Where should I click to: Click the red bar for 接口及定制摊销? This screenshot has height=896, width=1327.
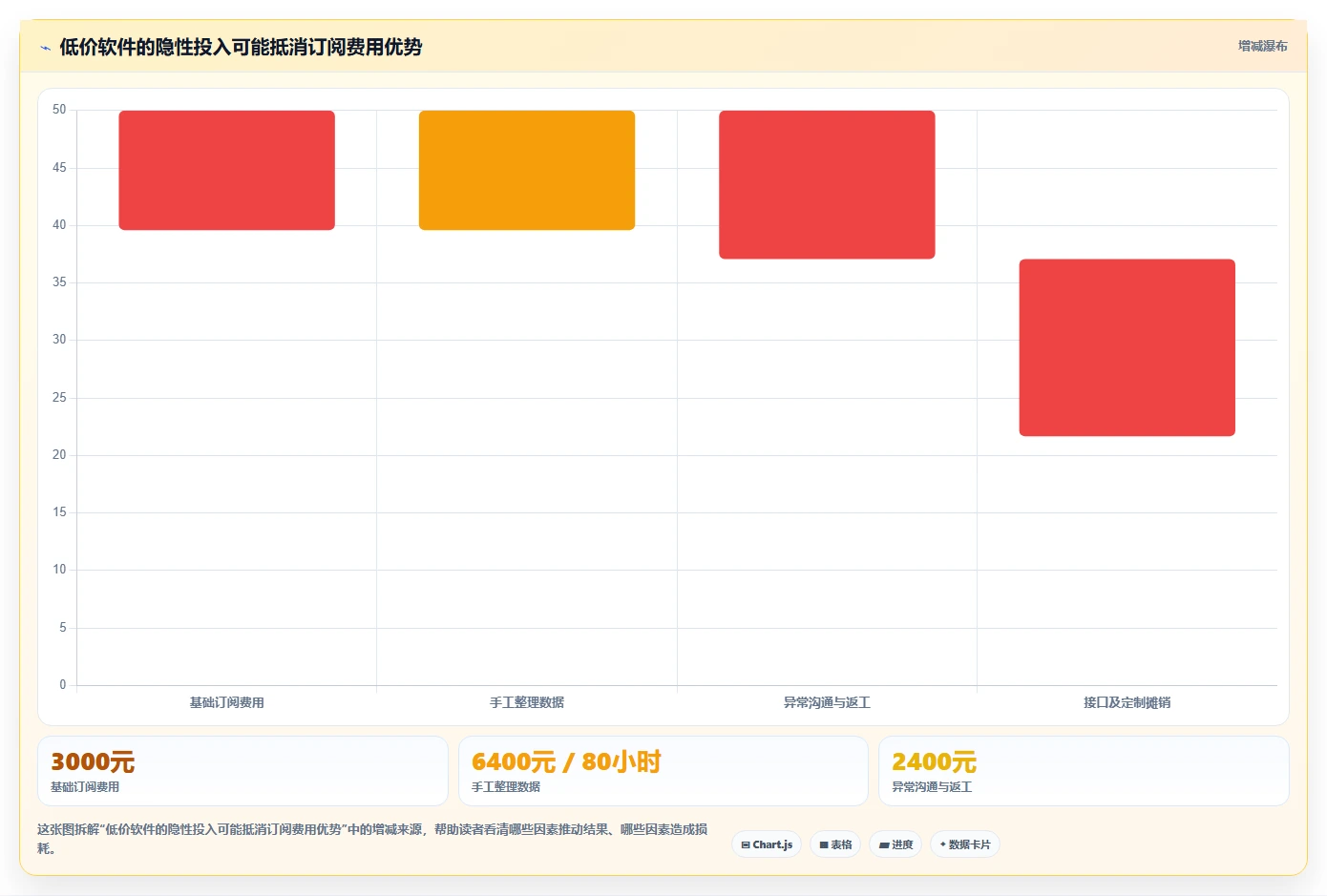[x=1127, y=347]
